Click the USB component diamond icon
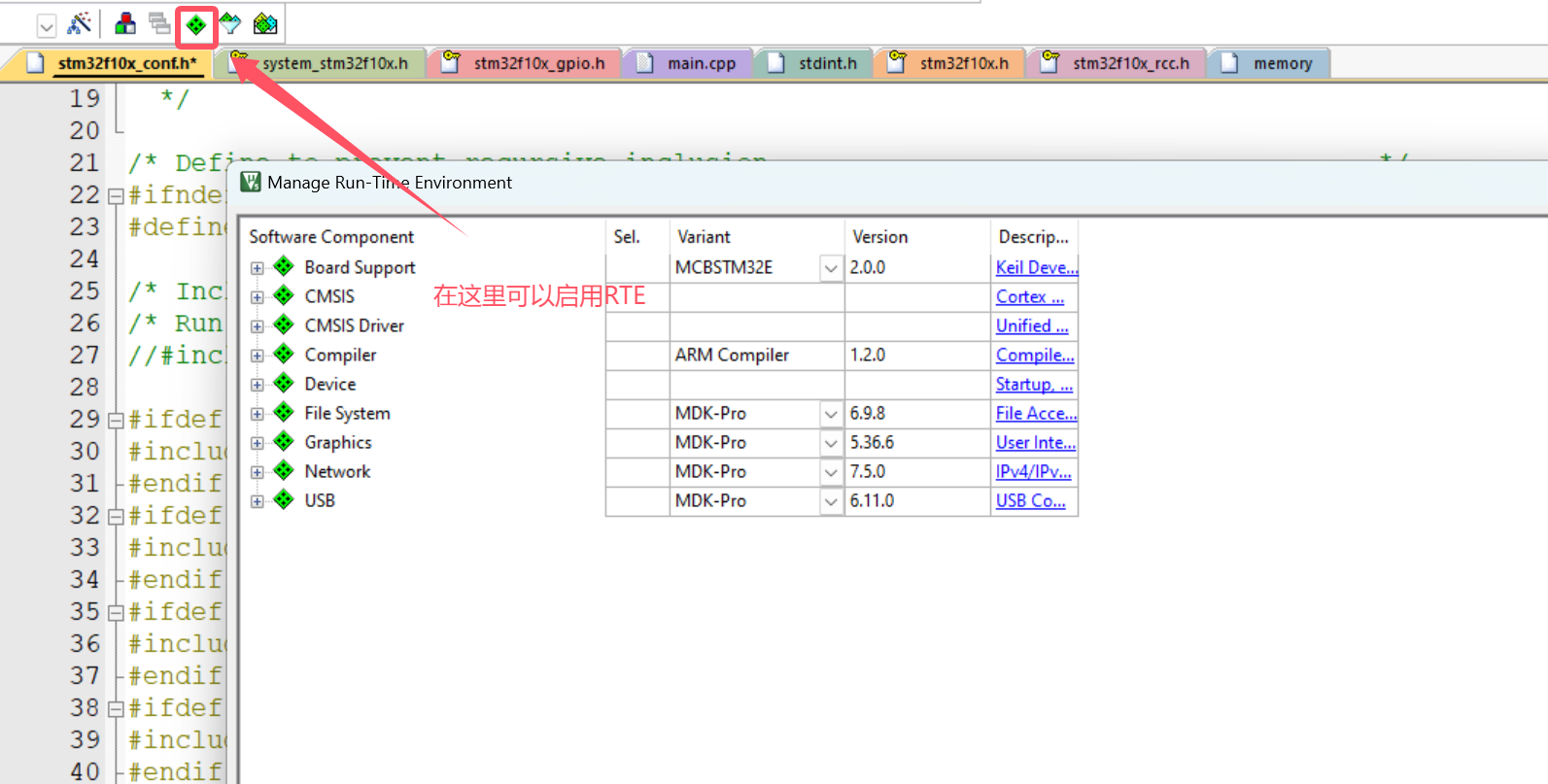The height and width of the screenshot is (784, 1548). [284, 499]
